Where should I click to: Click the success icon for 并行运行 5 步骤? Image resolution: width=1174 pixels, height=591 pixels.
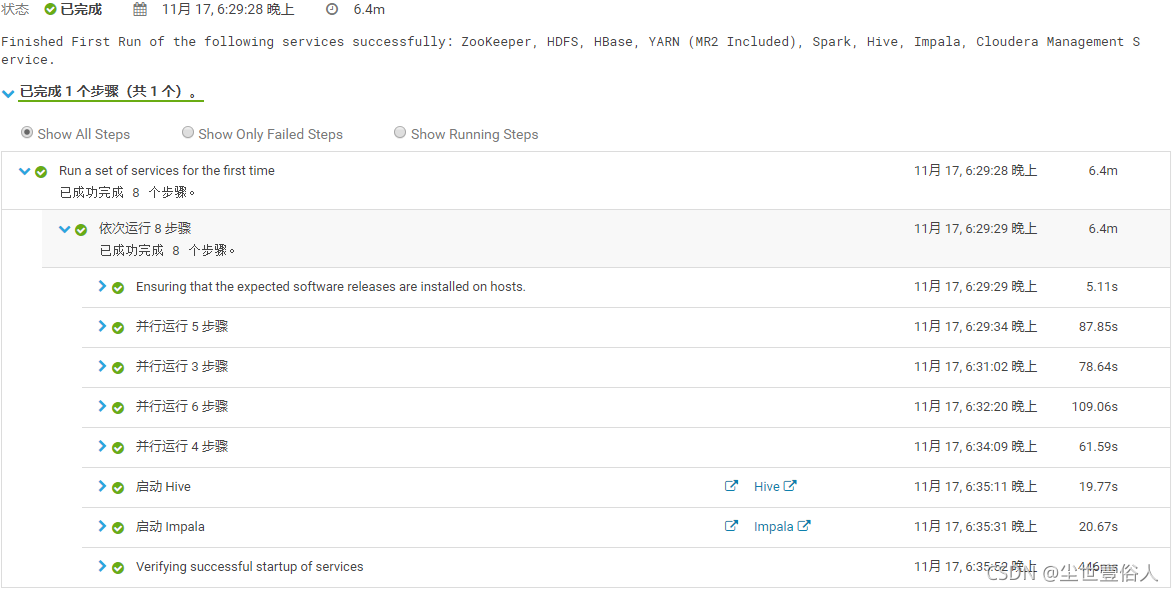coord(118,328)
